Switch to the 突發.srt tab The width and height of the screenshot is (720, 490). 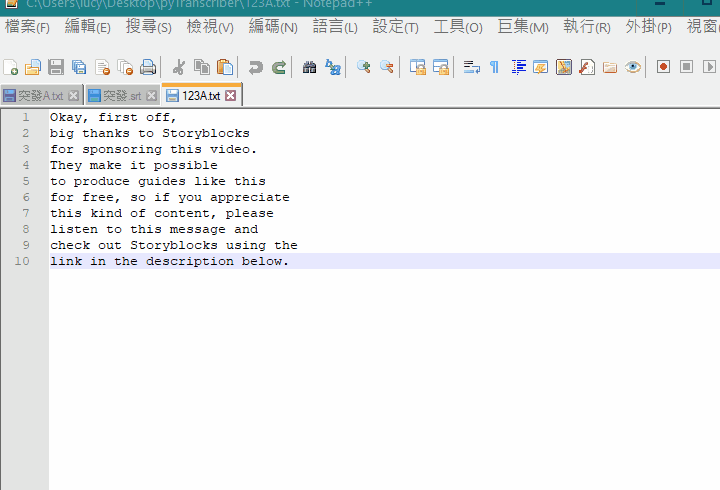point(122,96)
